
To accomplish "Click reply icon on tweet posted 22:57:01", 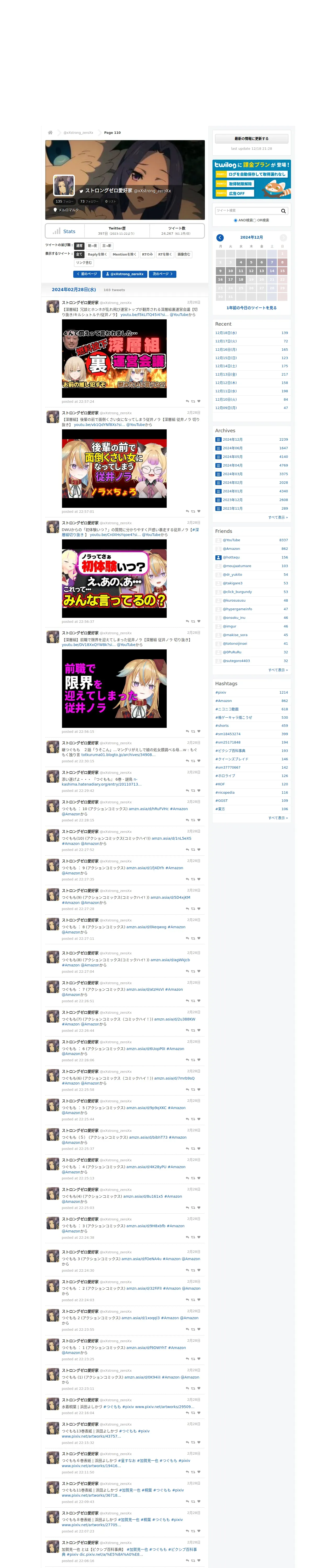I will click(x=187, y=511).
